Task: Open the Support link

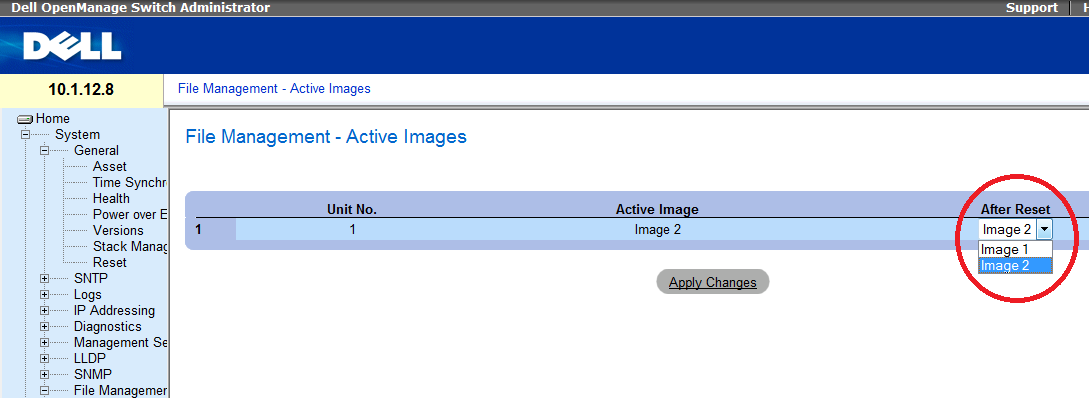Action: (1032, 8)
